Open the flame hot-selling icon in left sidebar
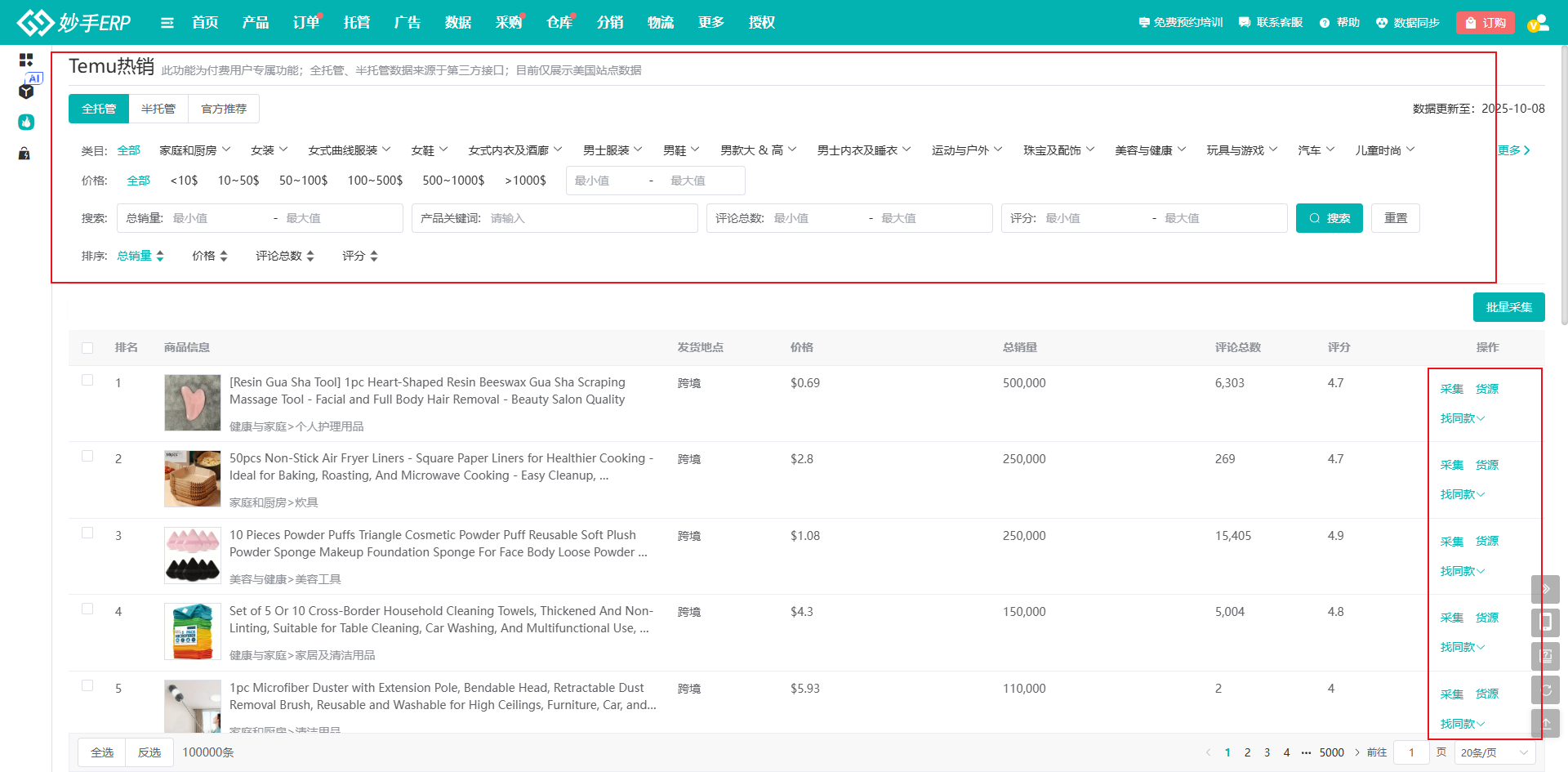Screen dimensions: 1568x772 pyautogui.click(x=26, y=123)
